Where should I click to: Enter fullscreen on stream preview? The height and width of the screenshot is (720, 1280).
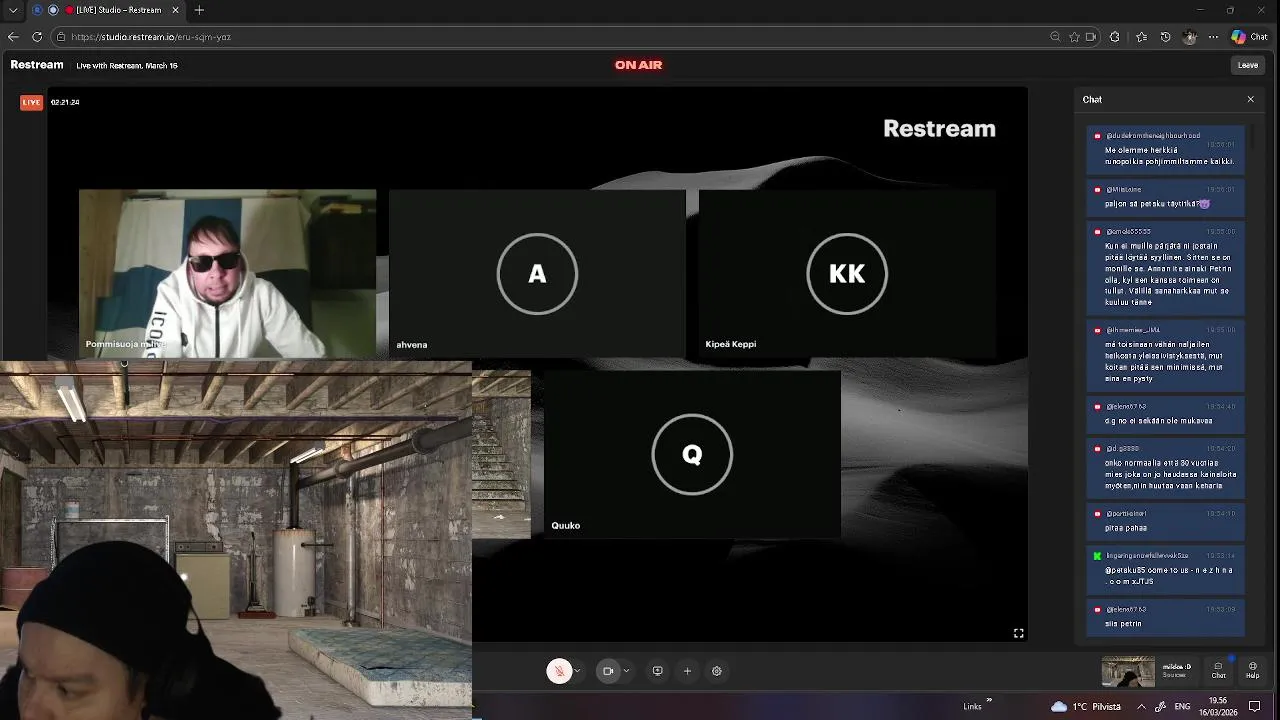1018,633
